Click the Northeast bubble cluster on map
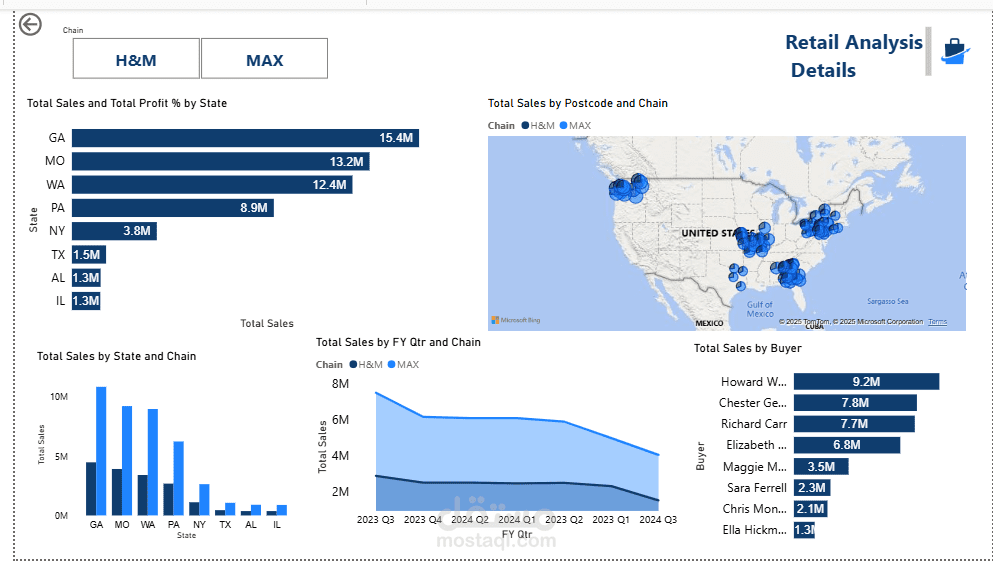 pos(821,223)
